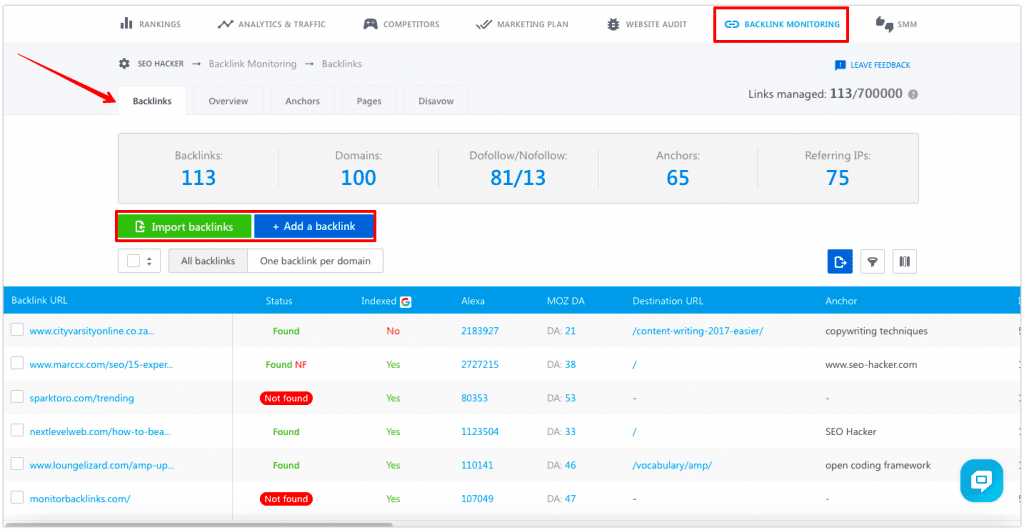Click the Dofollow/Nofollow value 81/13
This screenshot has width=1024, height=530.
[519, 177]
